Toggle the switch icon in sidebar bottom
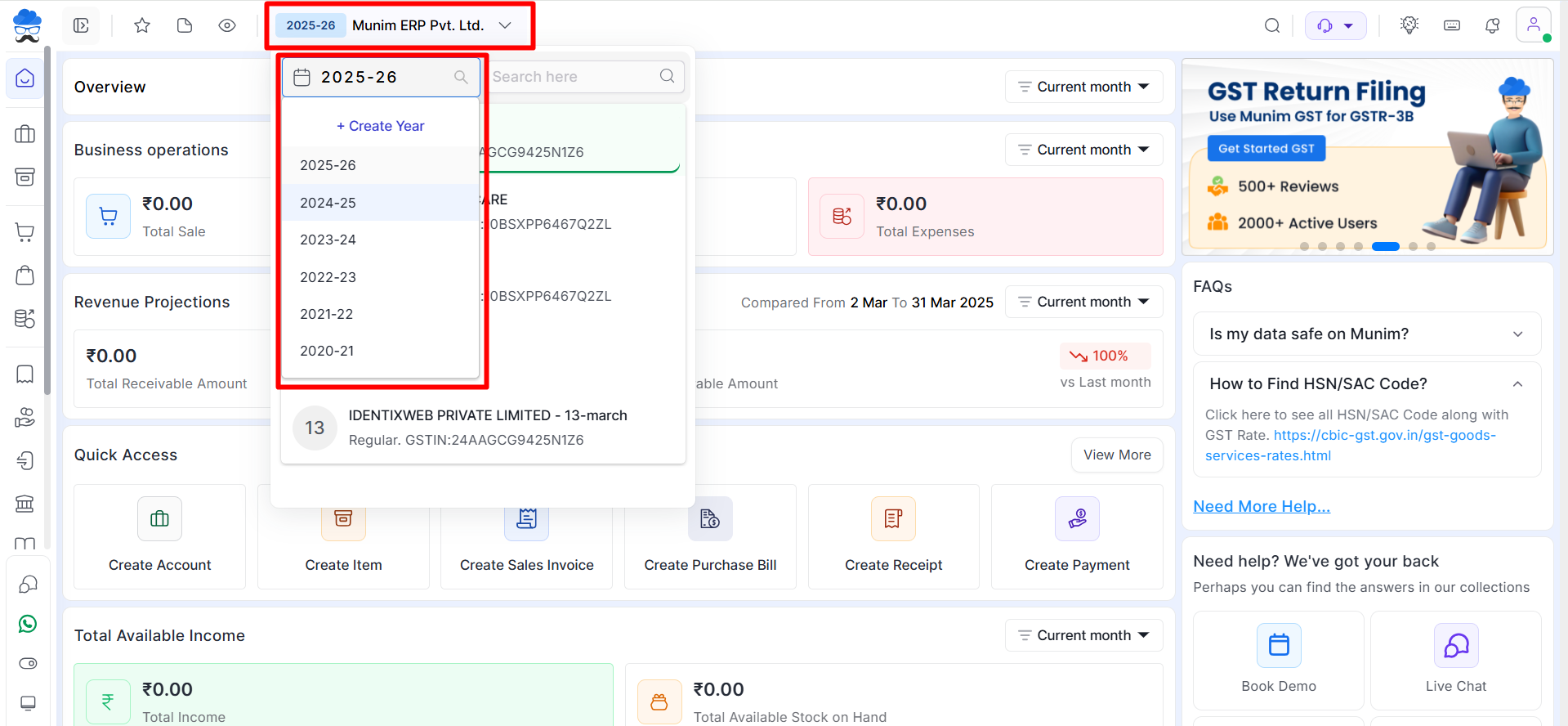 click(28, 663)
